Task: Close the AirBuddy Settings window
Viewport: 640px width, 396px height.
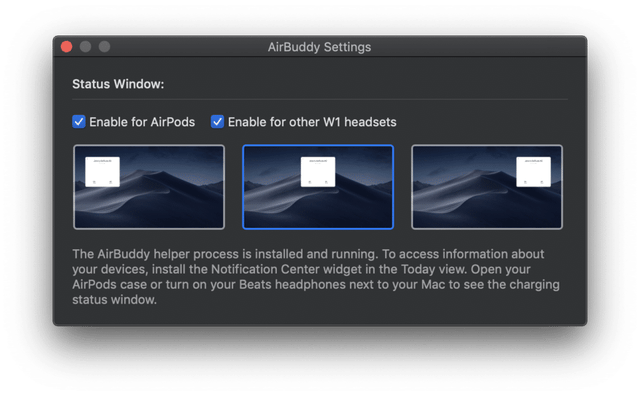Action: [67, 47]
